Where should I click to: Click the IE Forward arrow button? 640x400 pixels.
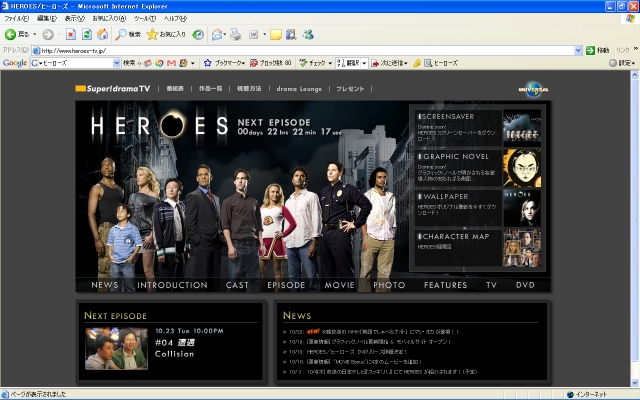48,35
